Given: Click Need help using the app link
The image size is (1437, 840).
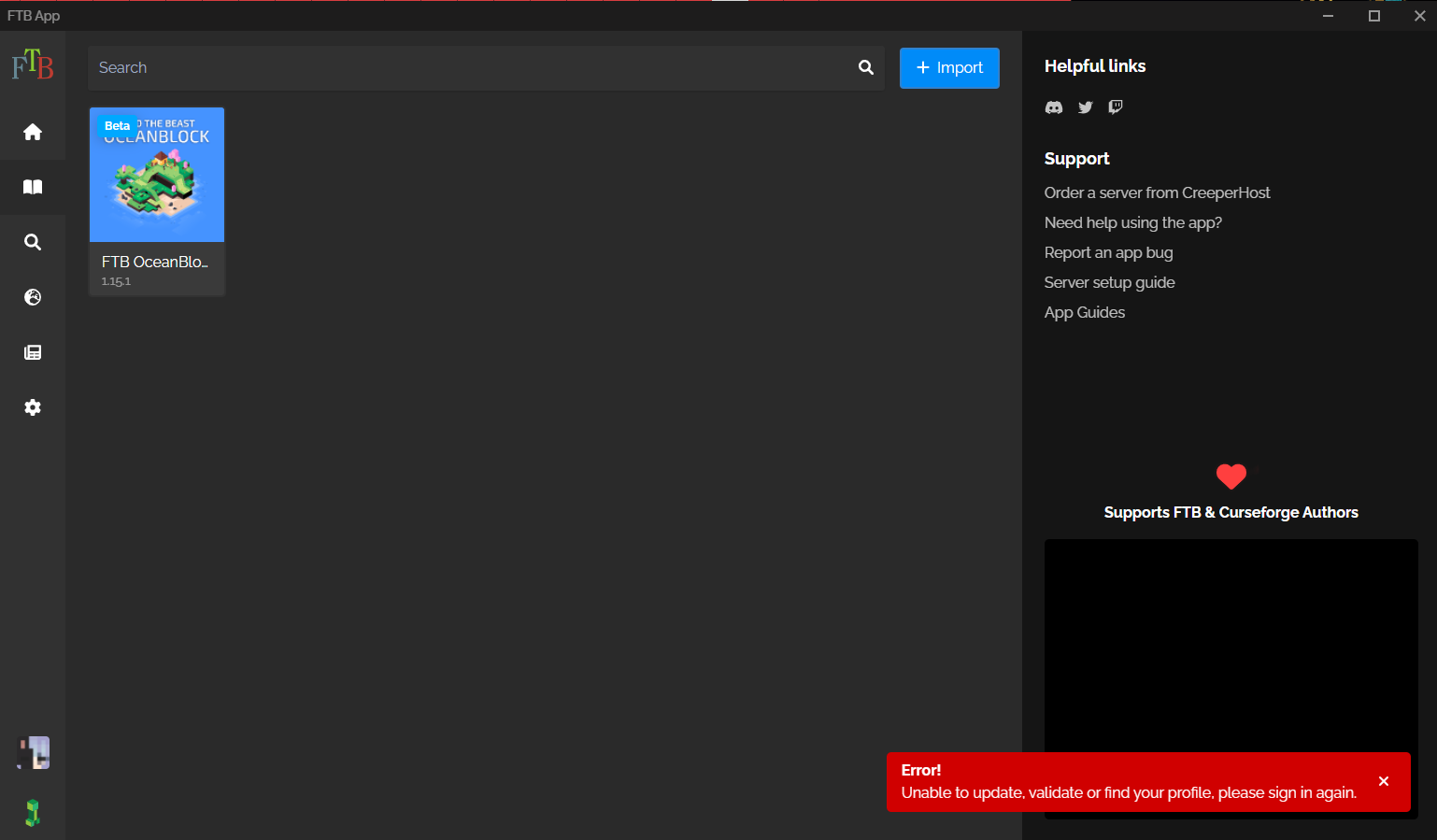Looking at the screenshot, I should tap(1133, 222).
